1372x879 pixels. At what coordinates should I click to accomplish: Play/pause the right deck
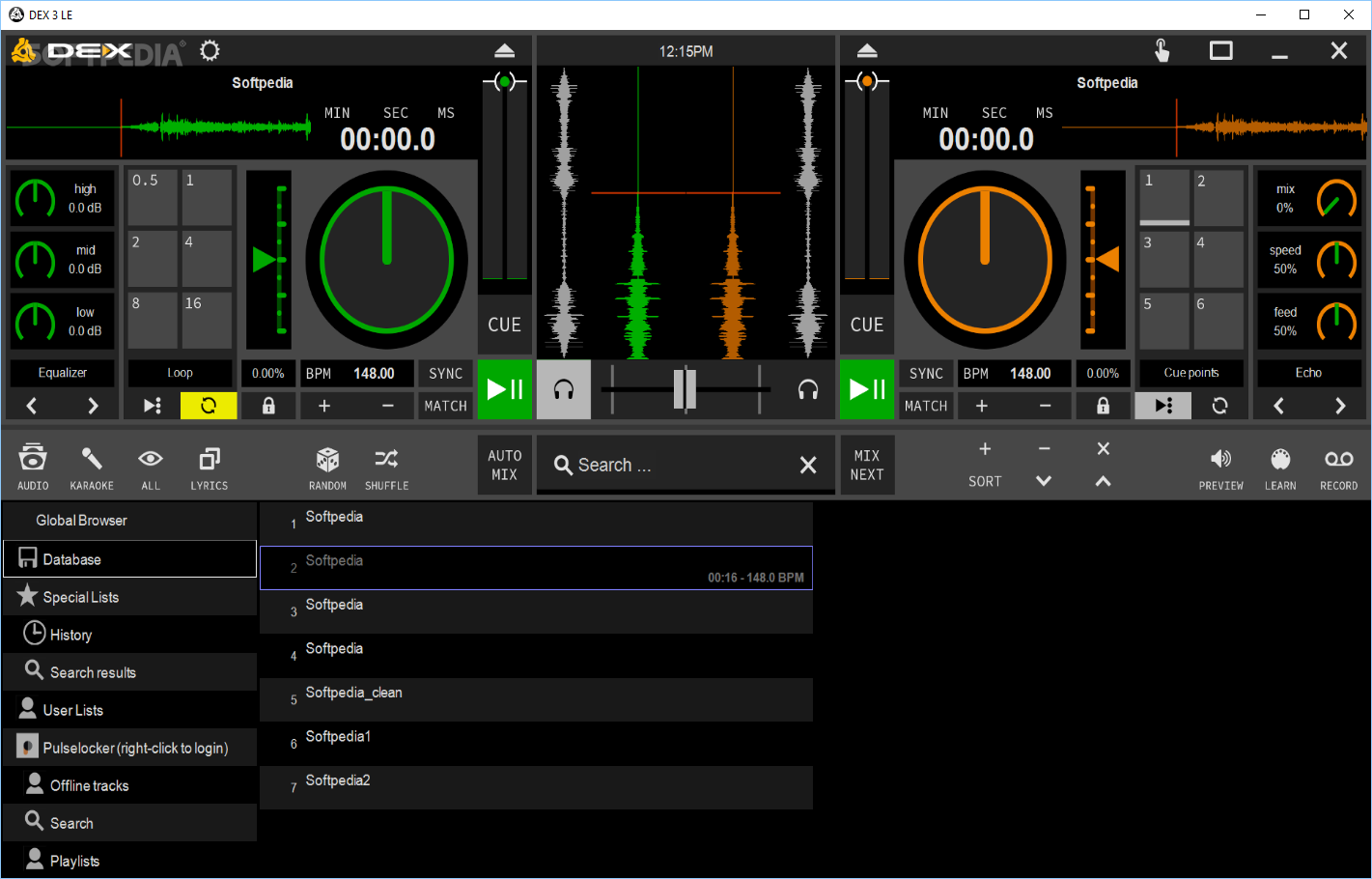867,389
